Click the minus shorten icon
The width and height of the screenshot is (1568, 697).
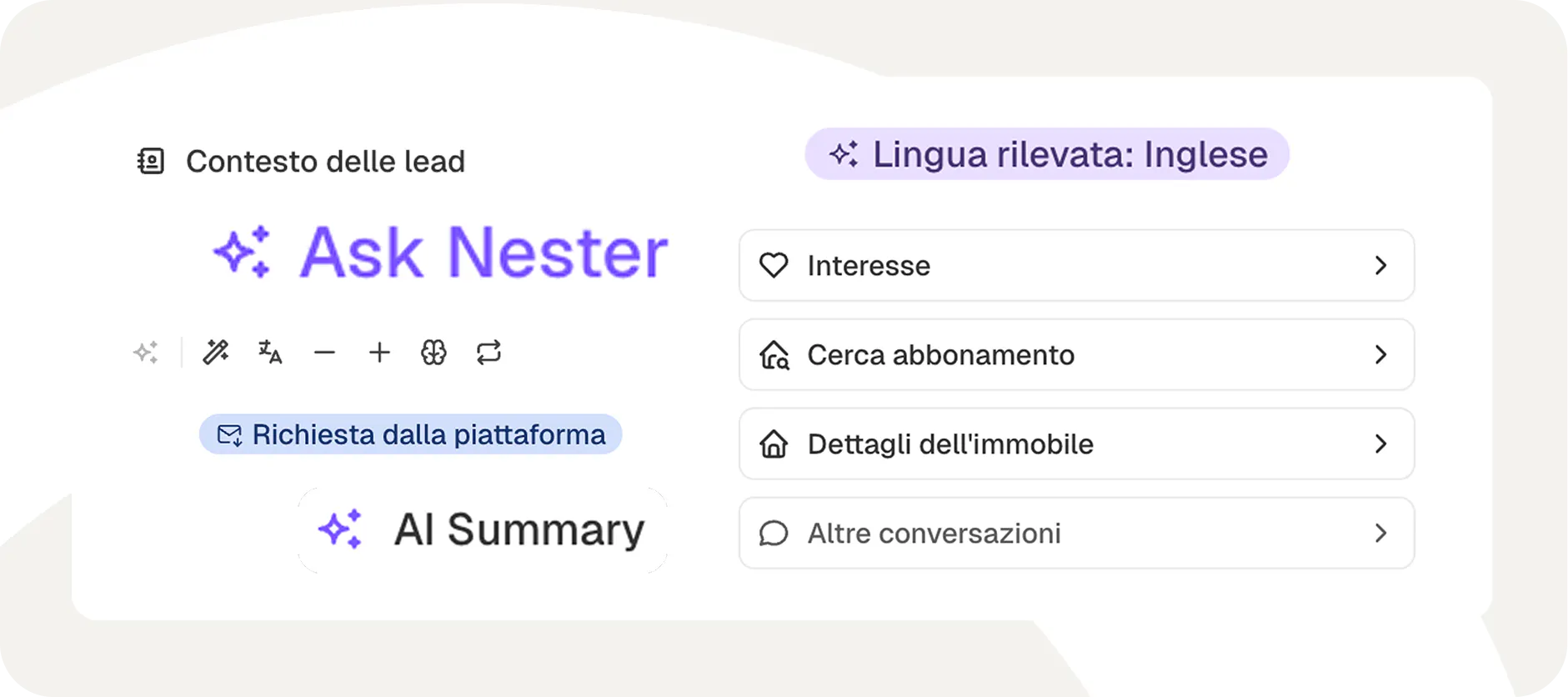pos(324,353)
